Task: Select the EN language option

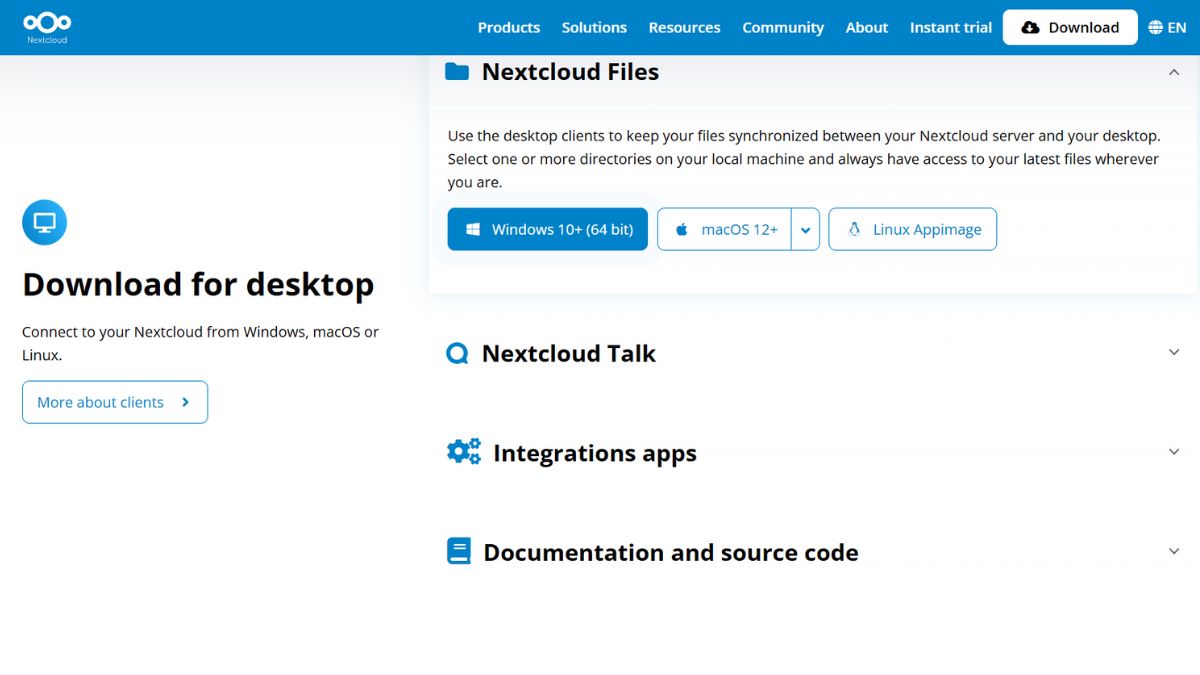Action: pyautogui.click(x=1177, y=28)
